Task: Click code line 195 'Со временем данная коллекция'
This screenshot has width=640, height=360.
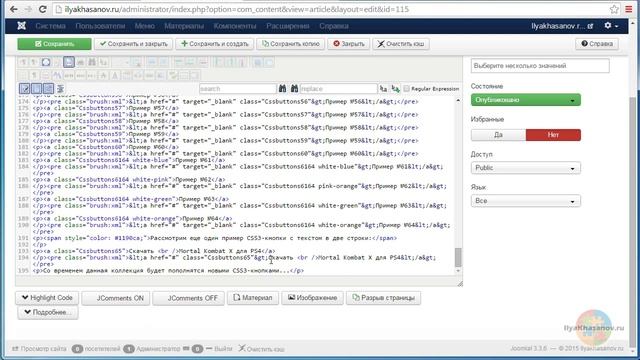Action: (169, 271)
